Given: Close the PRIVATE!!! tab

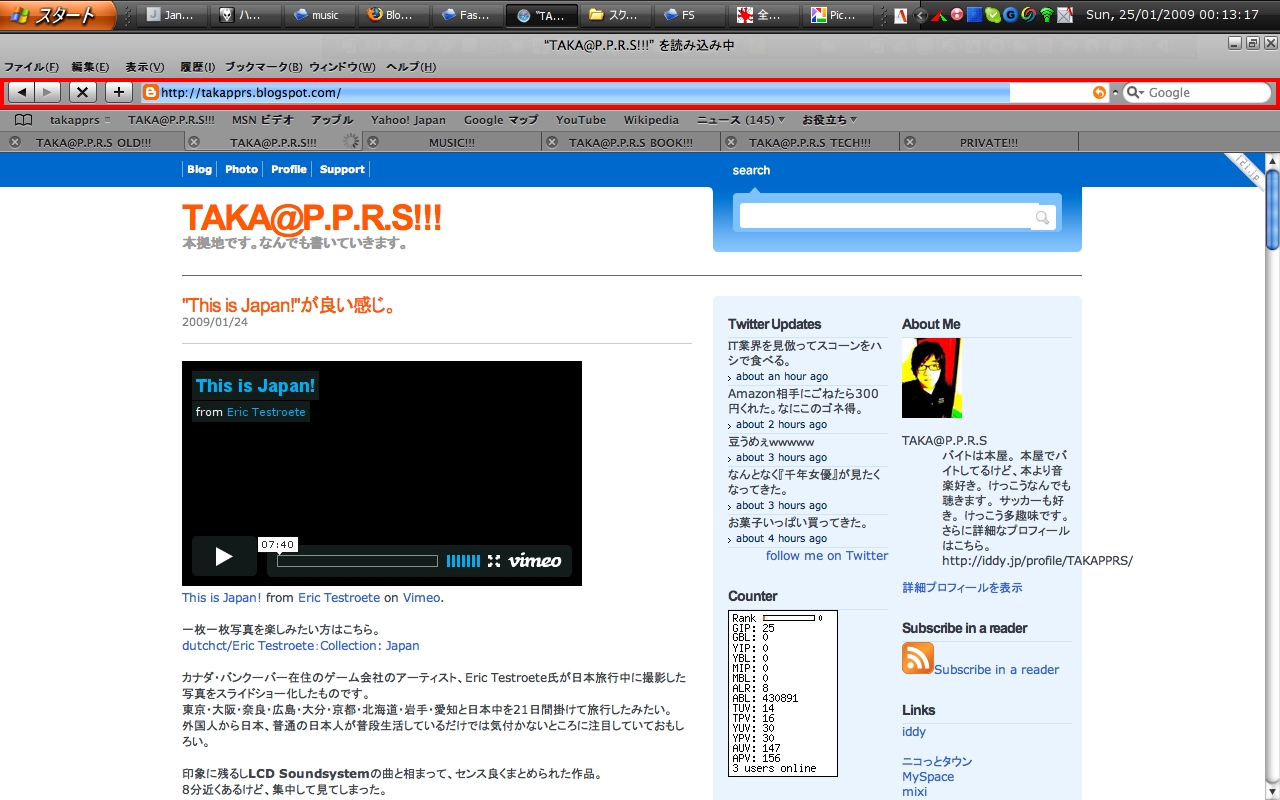Looking at the screenshot, I should (x=911, y=142).
